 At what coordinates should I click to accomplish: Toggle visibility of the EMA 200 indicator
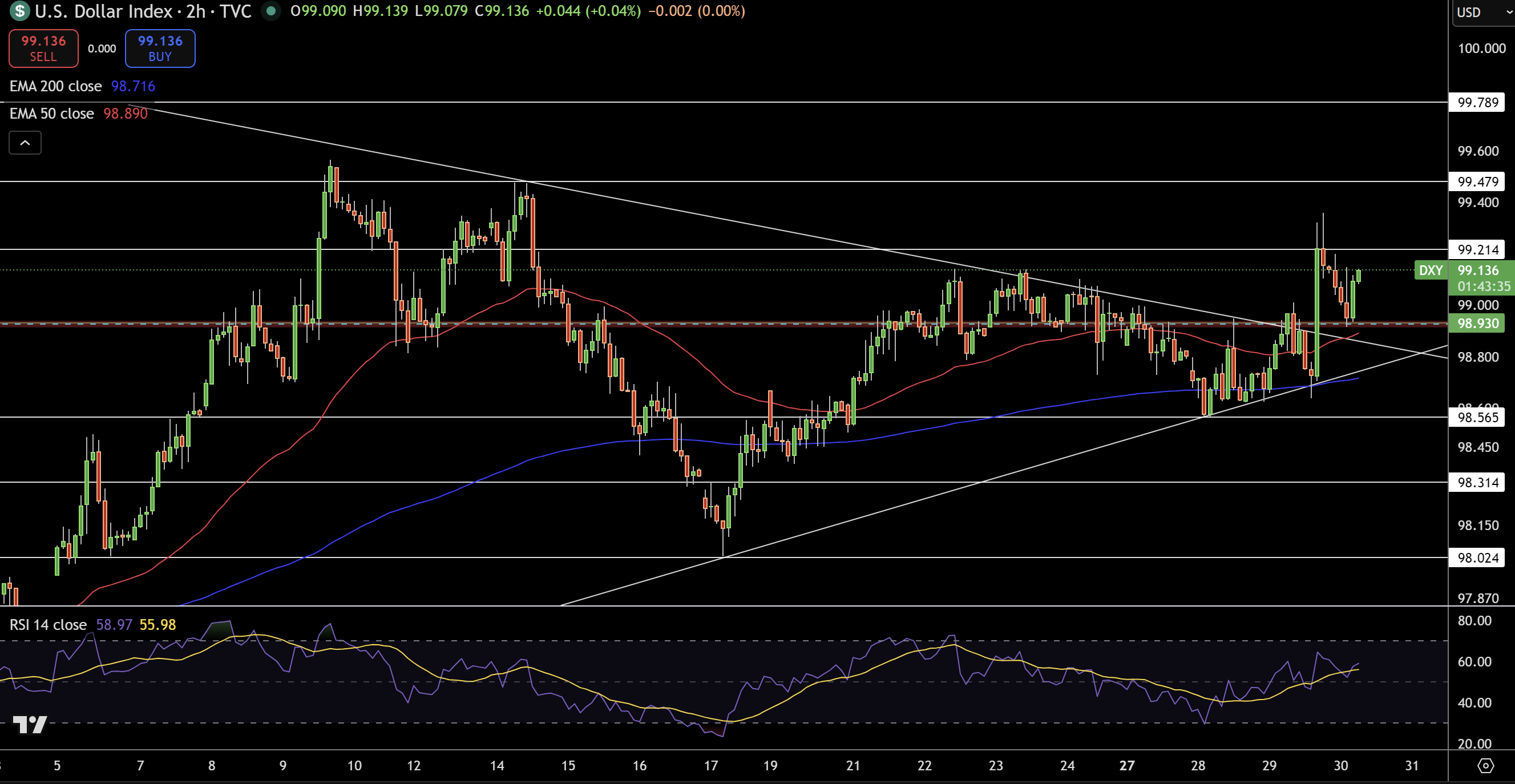point(55,86)
